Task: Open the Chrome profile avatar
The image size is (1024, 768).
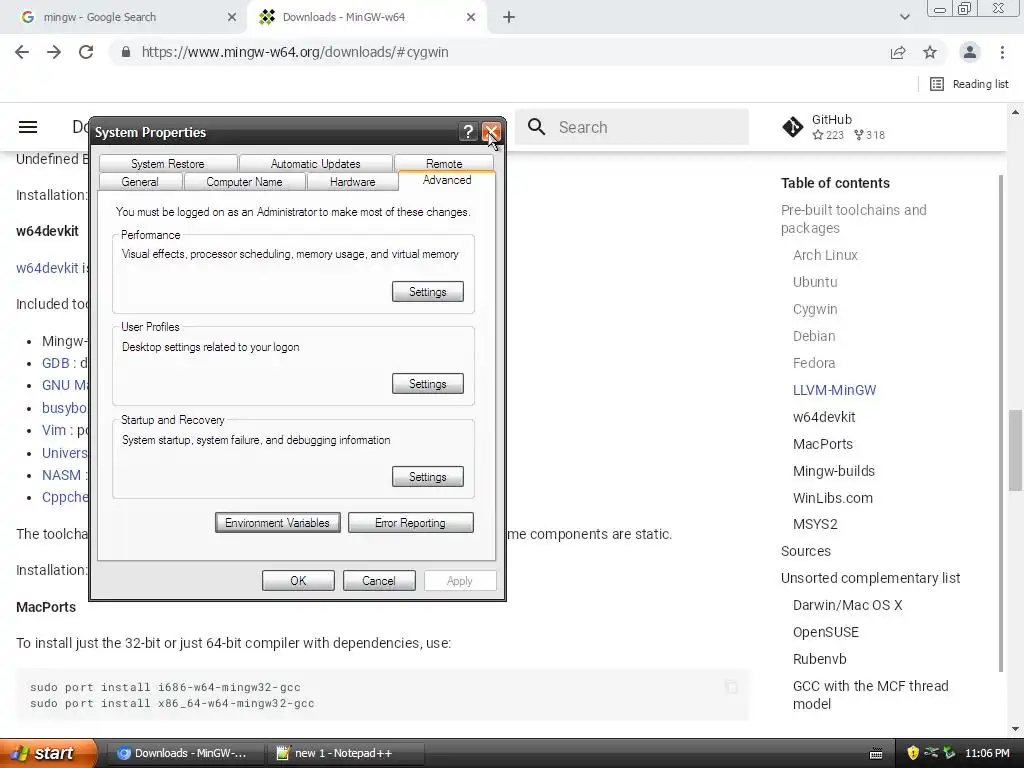Action: click(x=970, y=52)
